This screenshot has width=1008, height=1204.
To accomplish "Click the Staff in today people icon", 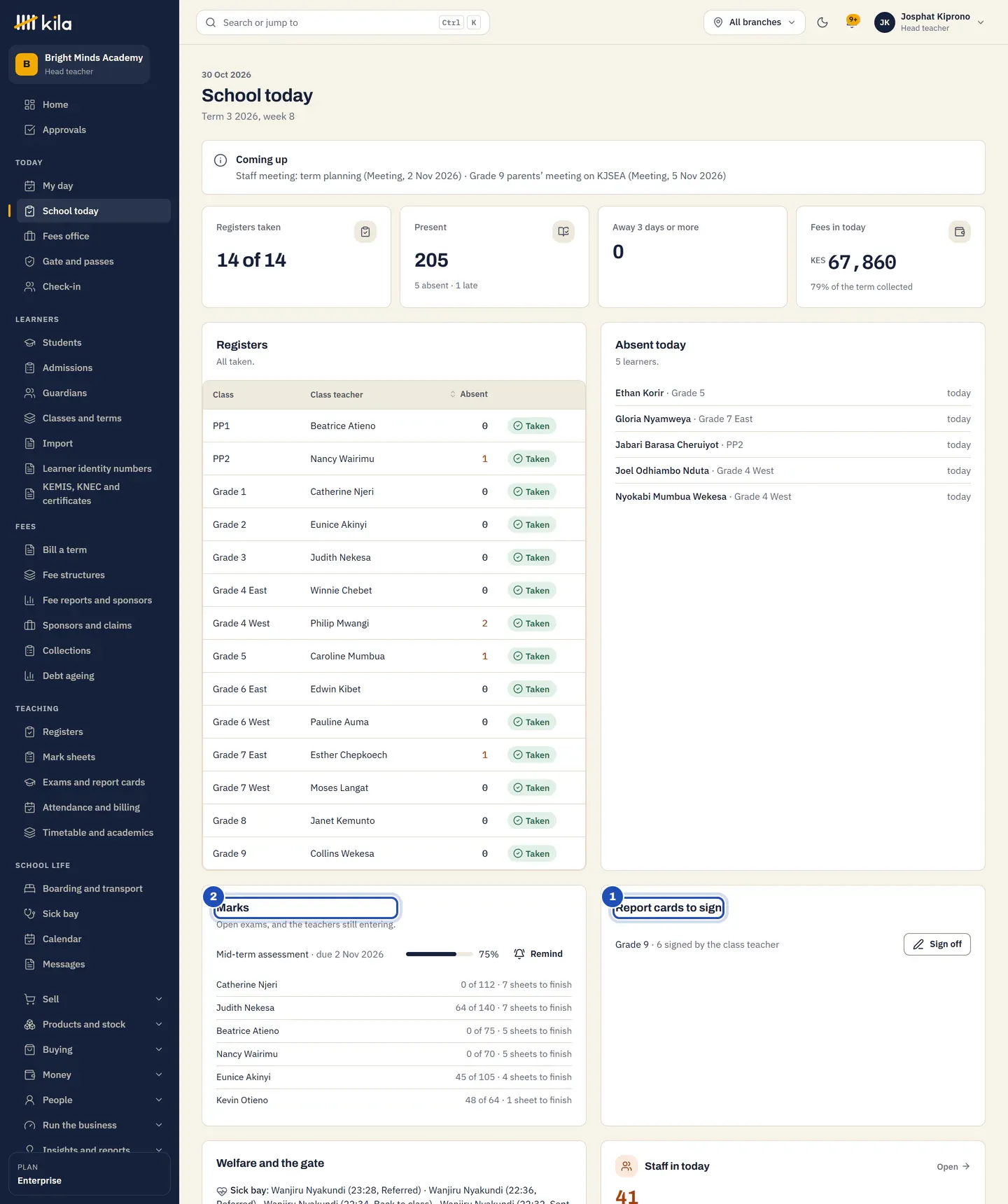I will point(626,1166).
